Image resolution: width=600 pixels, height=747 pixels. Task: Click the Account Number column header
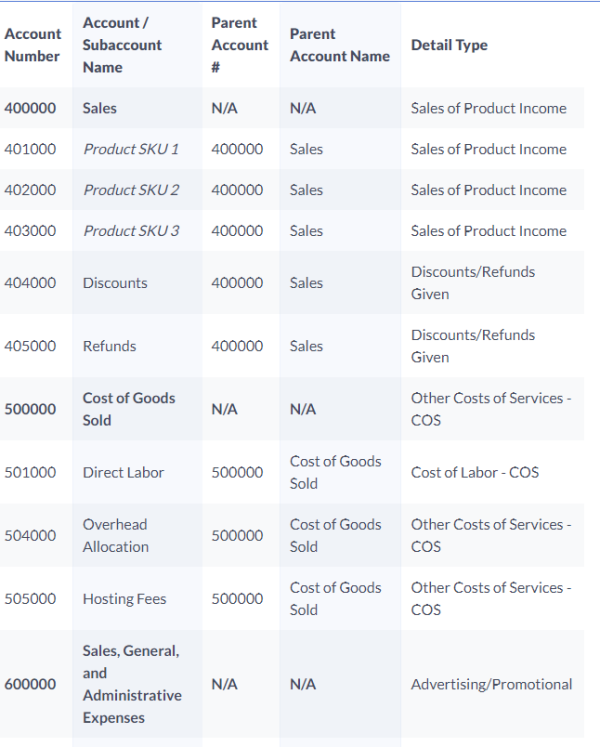pos(32,45)
